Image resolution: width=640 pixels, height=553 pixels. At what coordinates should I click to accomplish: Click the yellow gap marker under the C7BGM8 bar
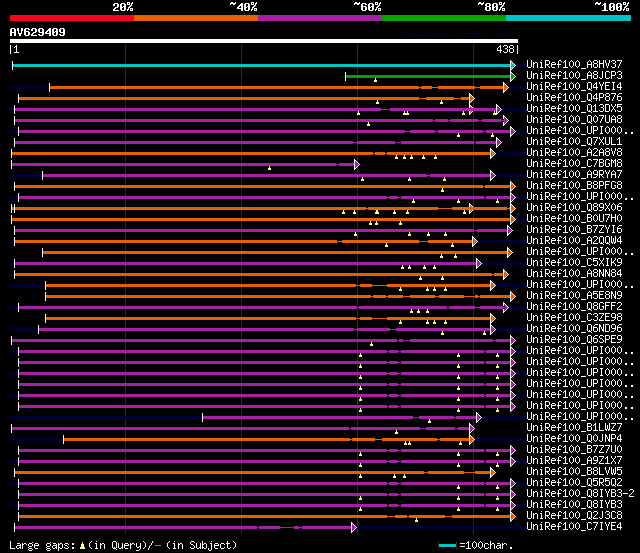(269, 168)
